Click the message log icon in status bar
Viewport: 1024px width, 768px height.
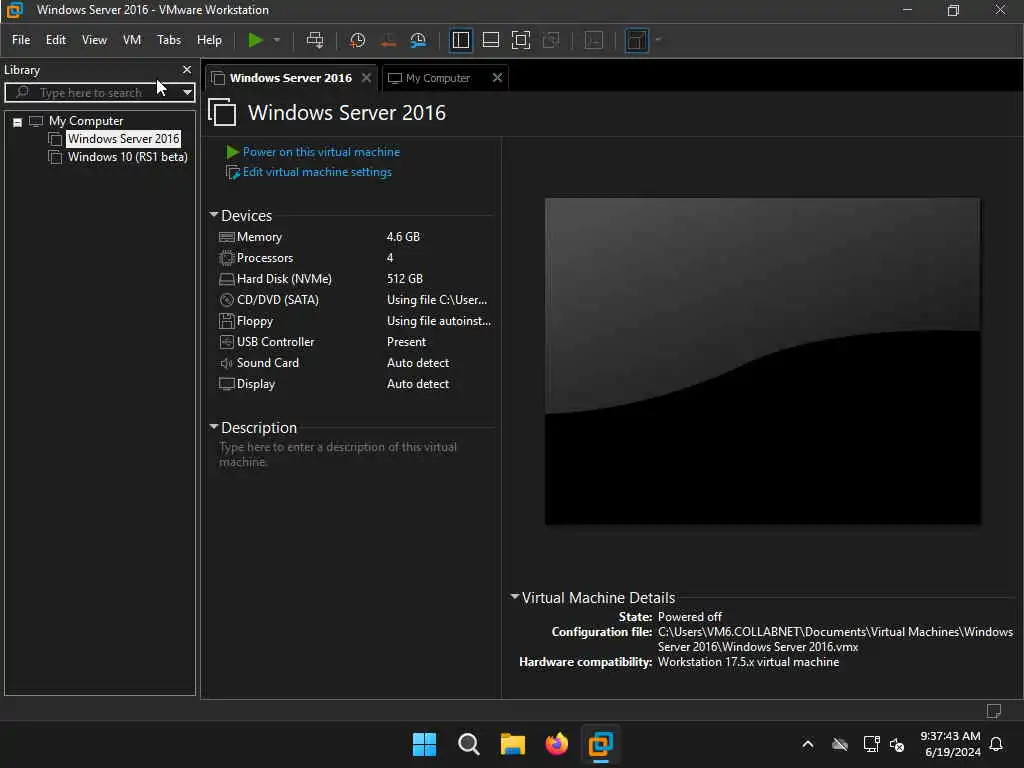pos(994,711)
